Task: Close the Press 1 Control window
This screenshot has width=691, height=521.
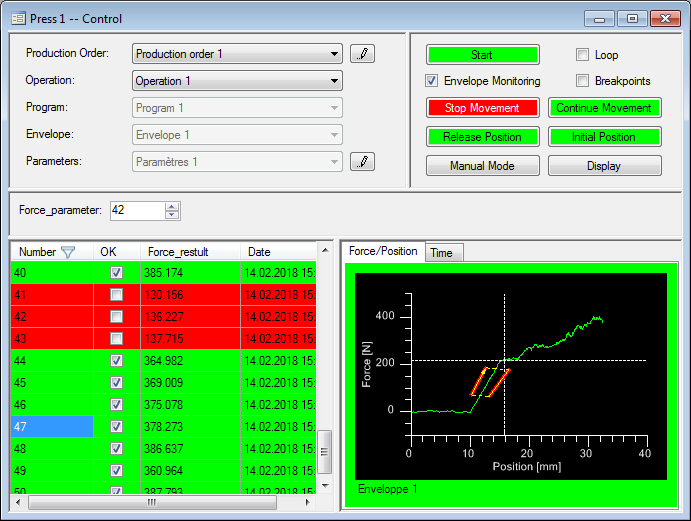Action: [665, 19]
